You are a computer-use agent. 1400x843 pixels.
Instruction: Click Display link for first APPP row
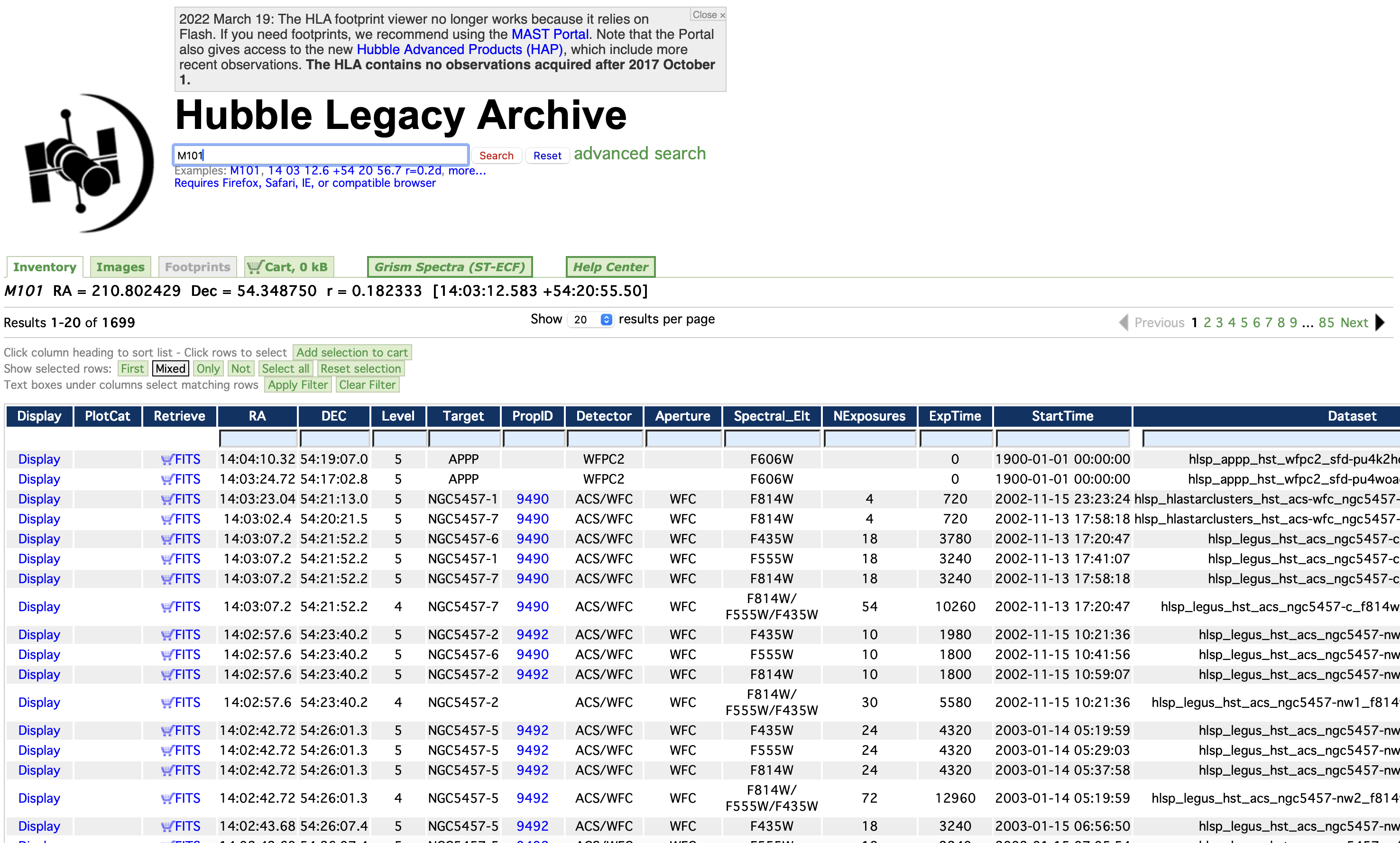click(39, 459)
